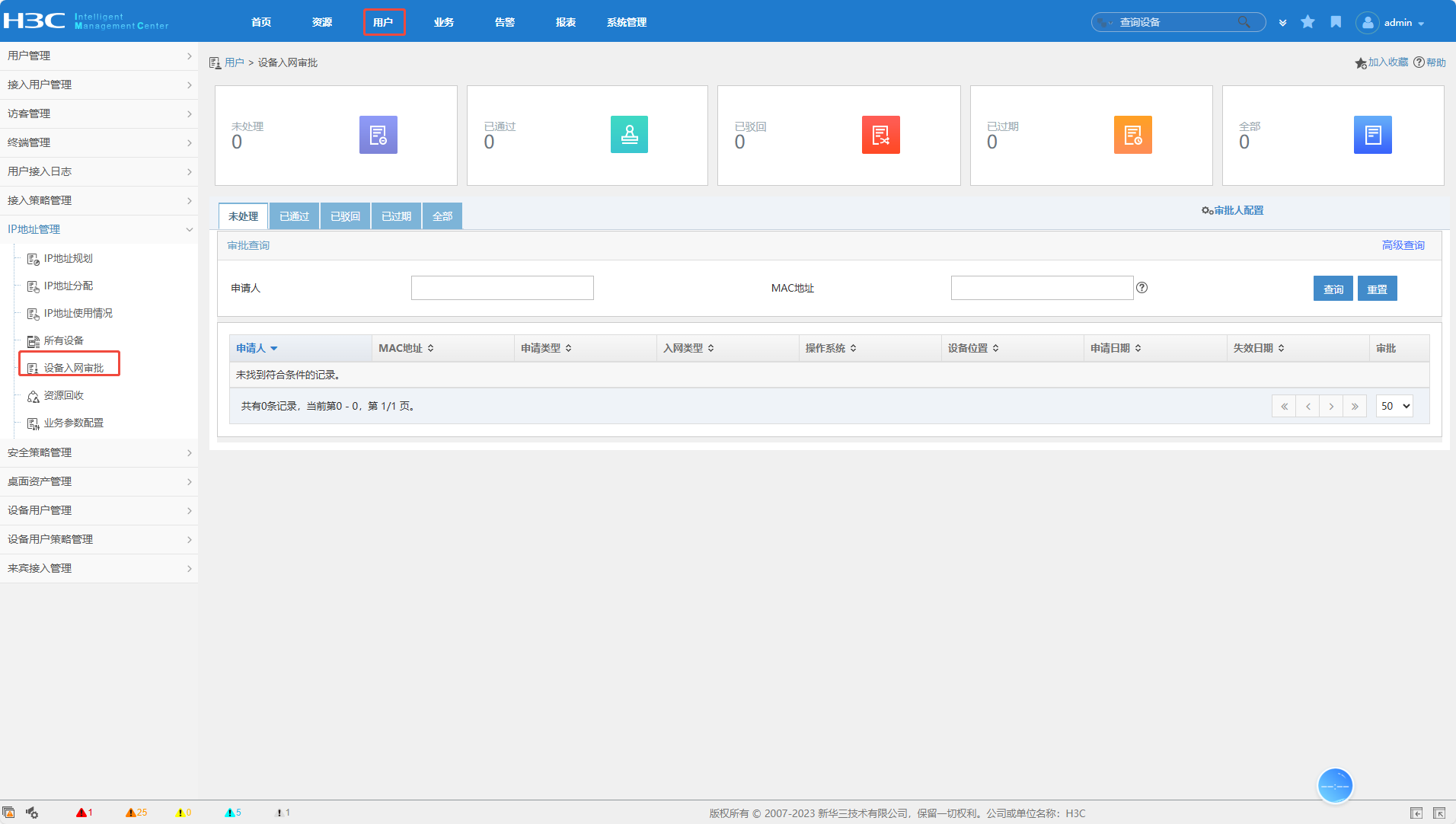Click the admin user avatar icon
1456x824 pixels.
point(1368,23)
